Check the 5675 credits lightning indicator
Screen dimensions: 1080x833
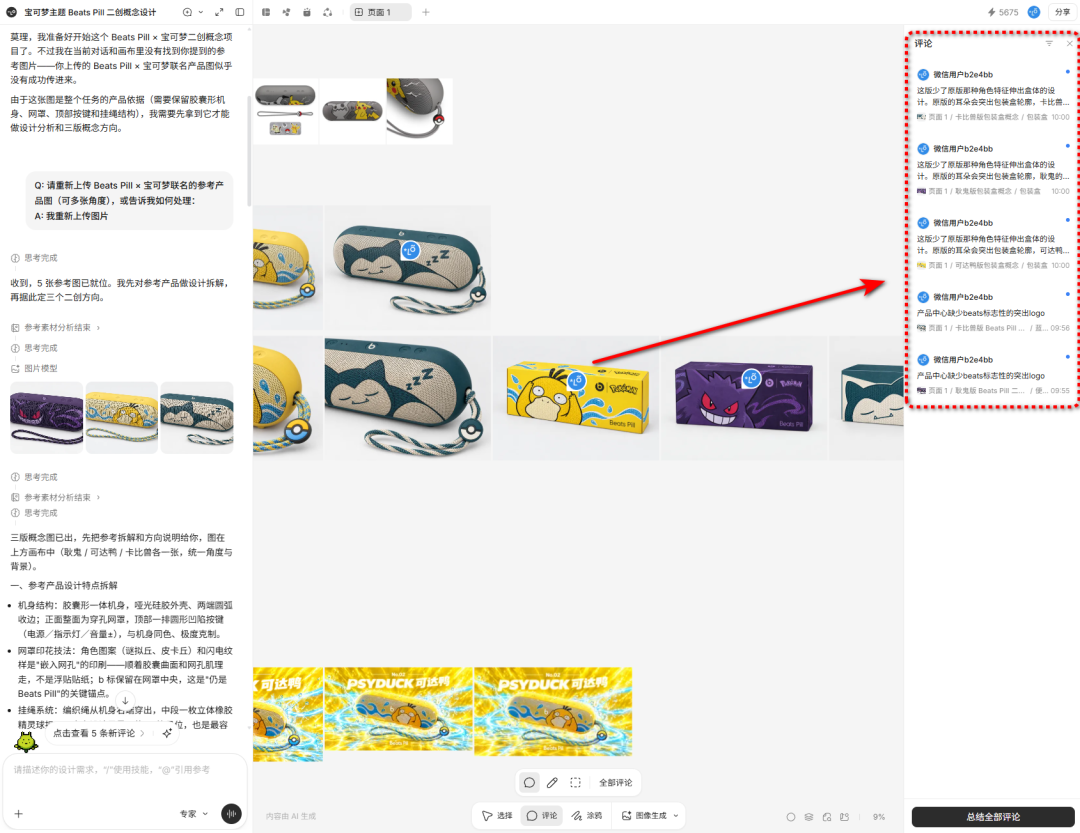(x=1003, y=12)
